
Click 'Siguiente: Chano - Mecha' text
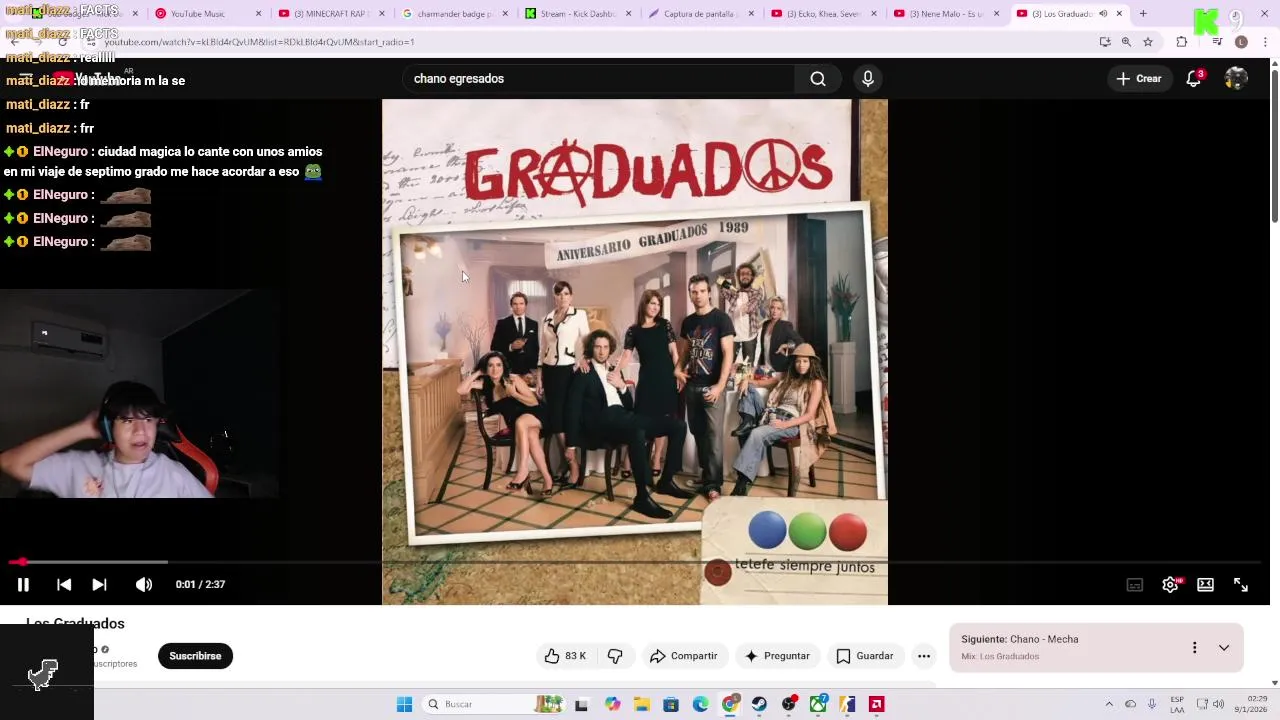(x=1020, y=639)
